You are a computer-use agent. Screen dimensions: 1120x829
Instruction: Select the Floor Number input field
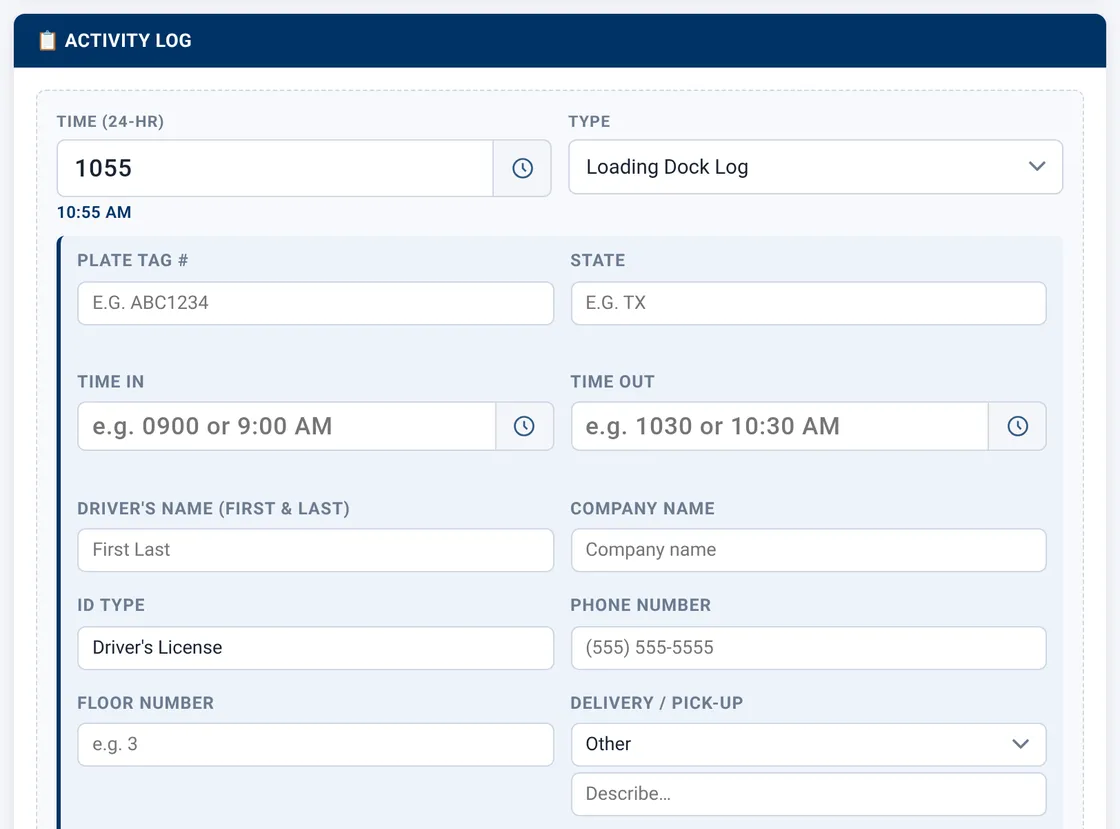(x=315, y=744)
